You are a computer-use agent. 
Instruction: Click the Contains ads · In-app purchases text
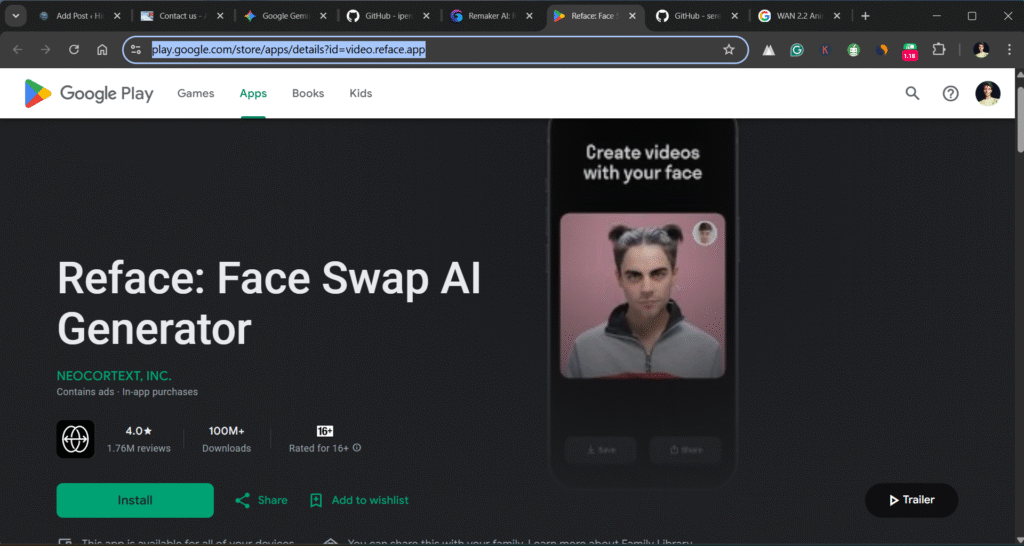127,392
